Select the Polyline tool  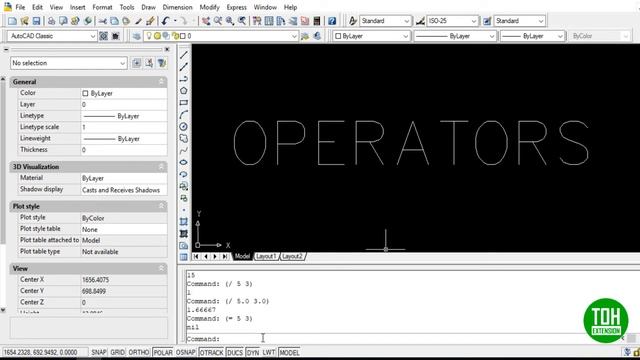tap(184, 79)
